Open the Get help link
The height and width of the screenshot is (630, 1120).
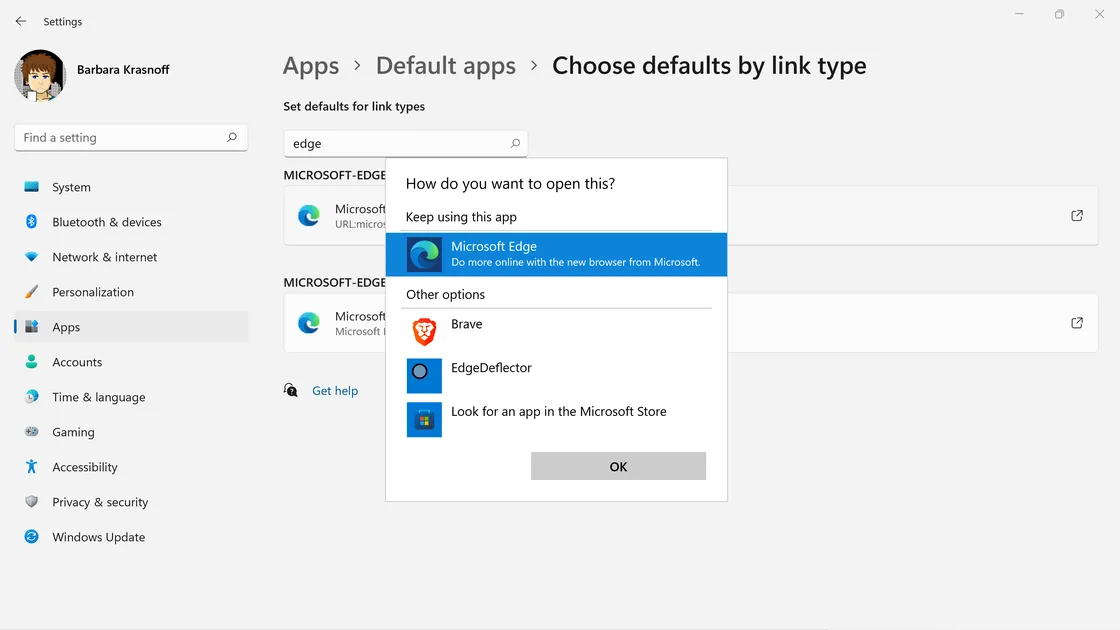[334, 390]
